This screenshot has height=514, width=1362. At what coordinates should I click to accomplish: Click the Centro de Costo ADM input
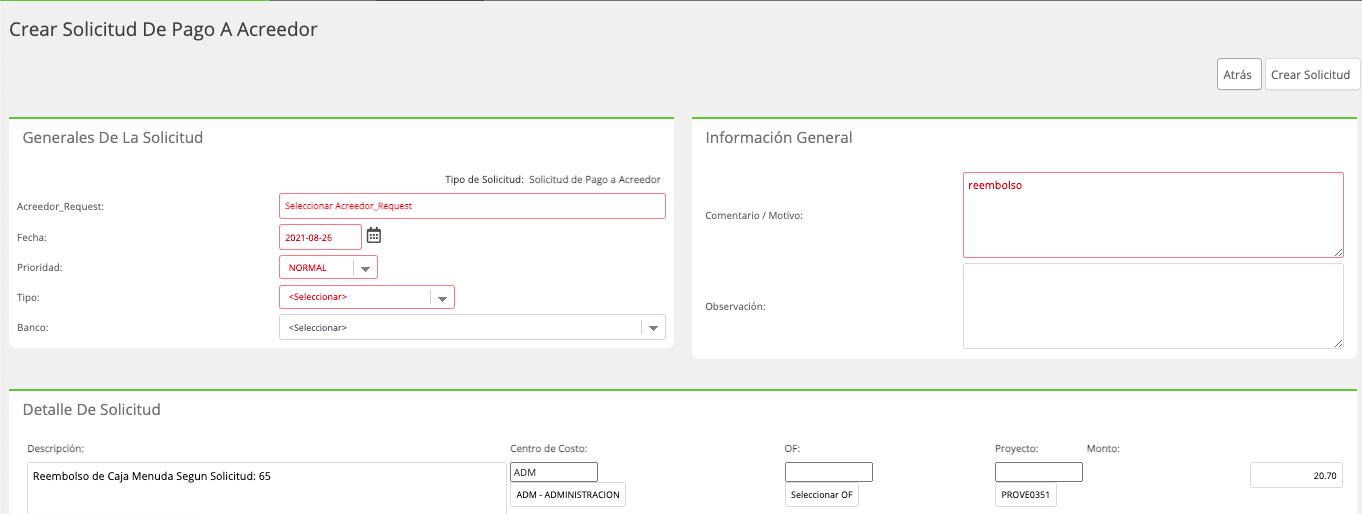pos(554,472)
